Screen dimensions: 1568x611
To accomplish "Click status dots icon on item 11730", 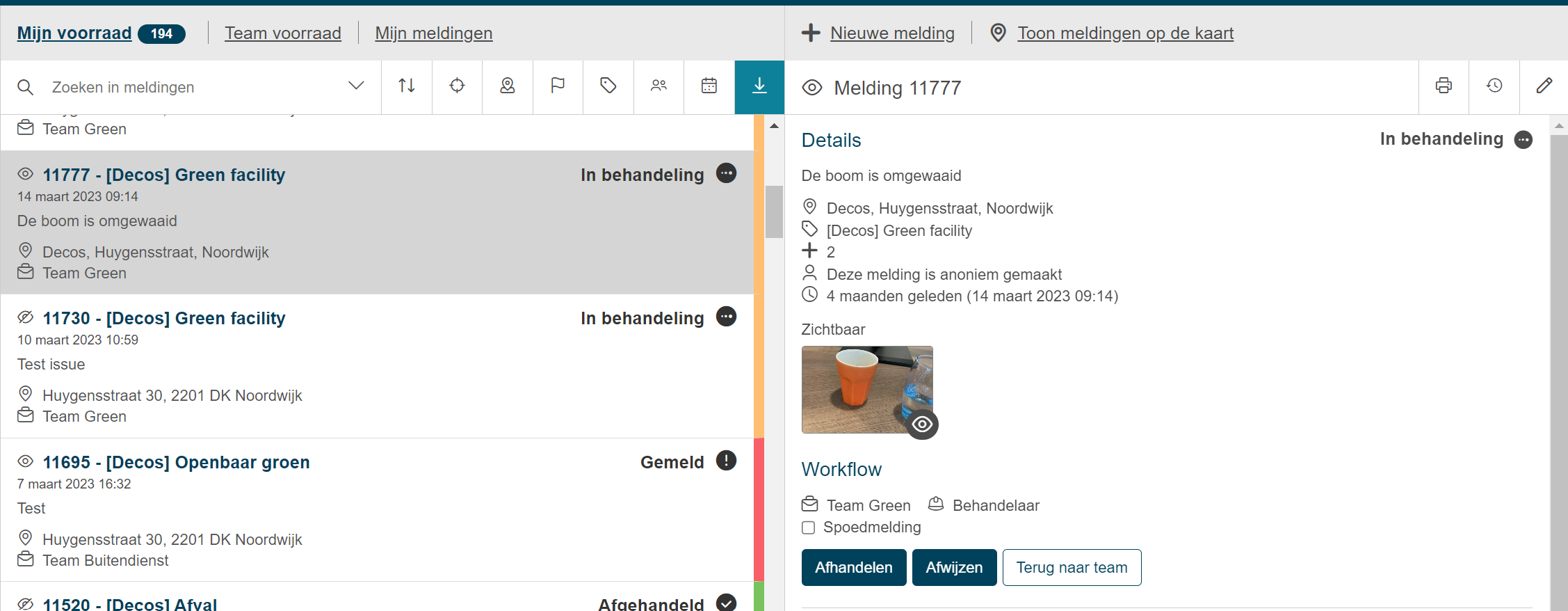I will coord(726,317).
